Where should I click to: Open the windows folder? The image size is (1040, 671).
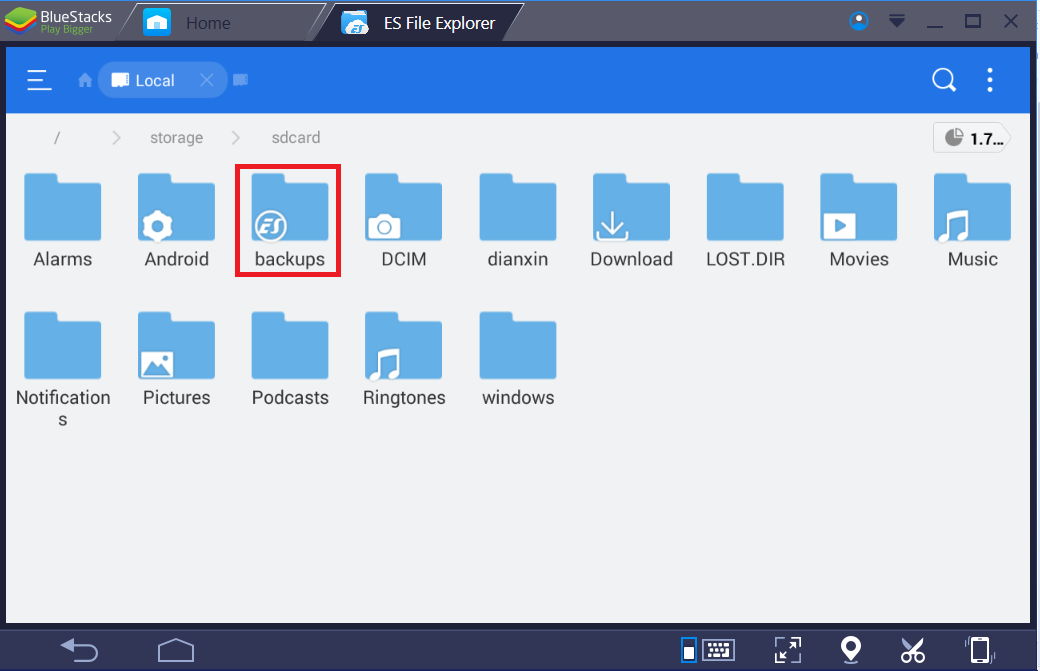518,359
